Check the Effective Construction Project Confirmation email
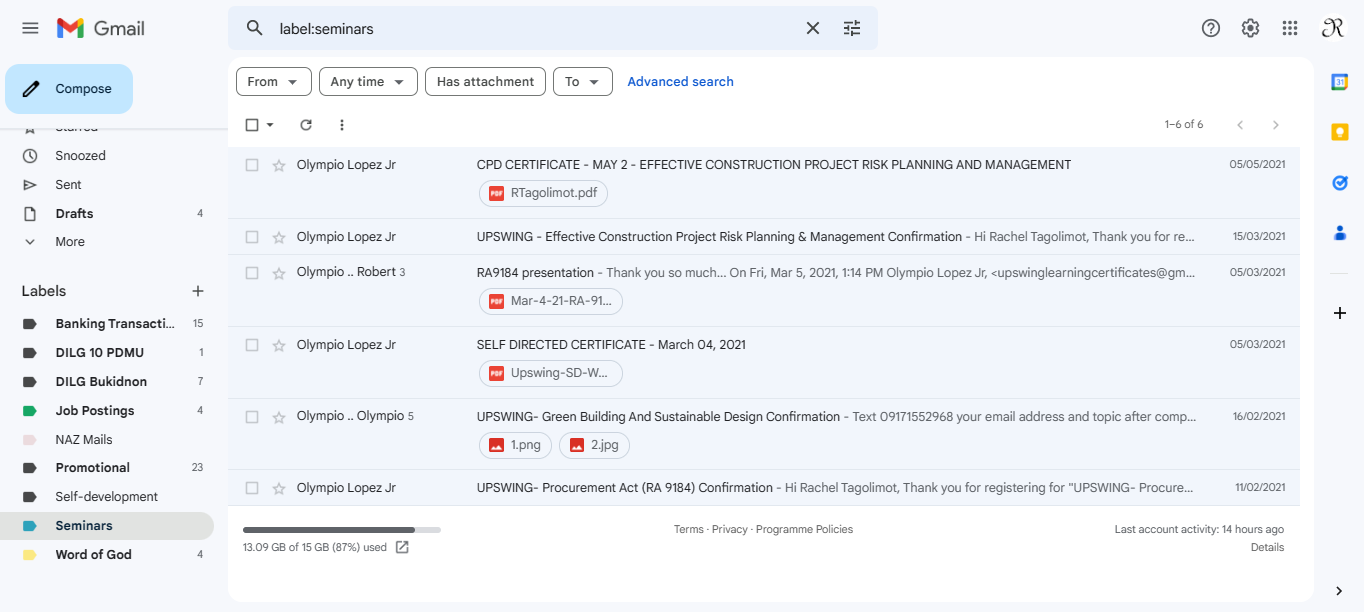Image resolution: width=1364 pixels, height=612 pixels. coord(252,237)
